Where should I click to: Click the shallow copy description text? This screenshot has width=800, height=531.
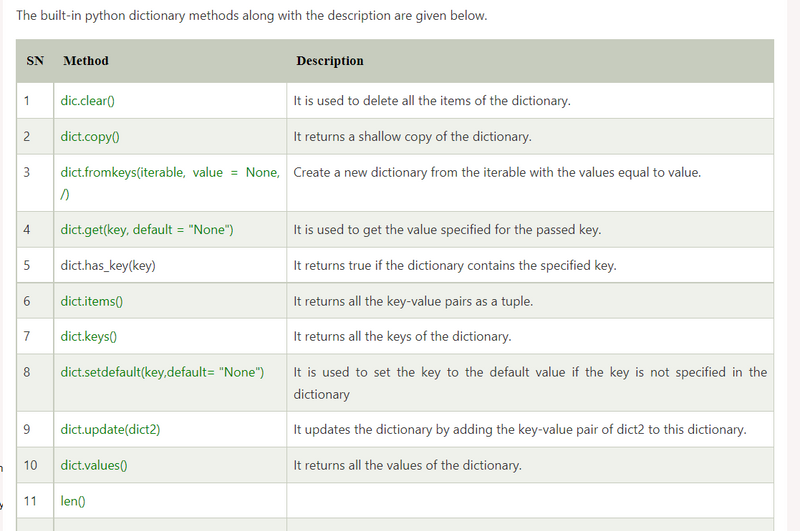412,136
